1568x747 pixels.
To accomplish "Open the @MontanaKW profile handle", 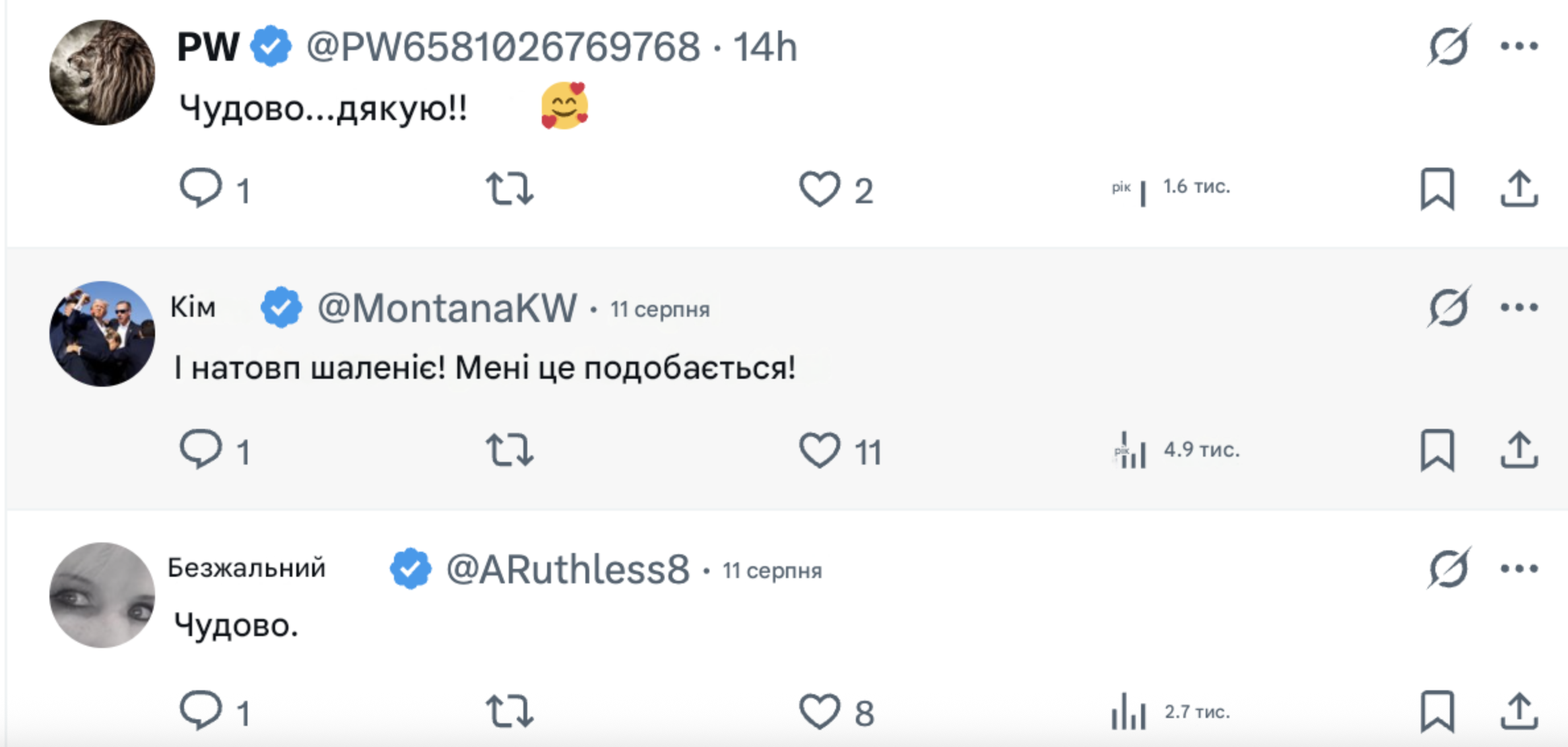I will point(447,308).
